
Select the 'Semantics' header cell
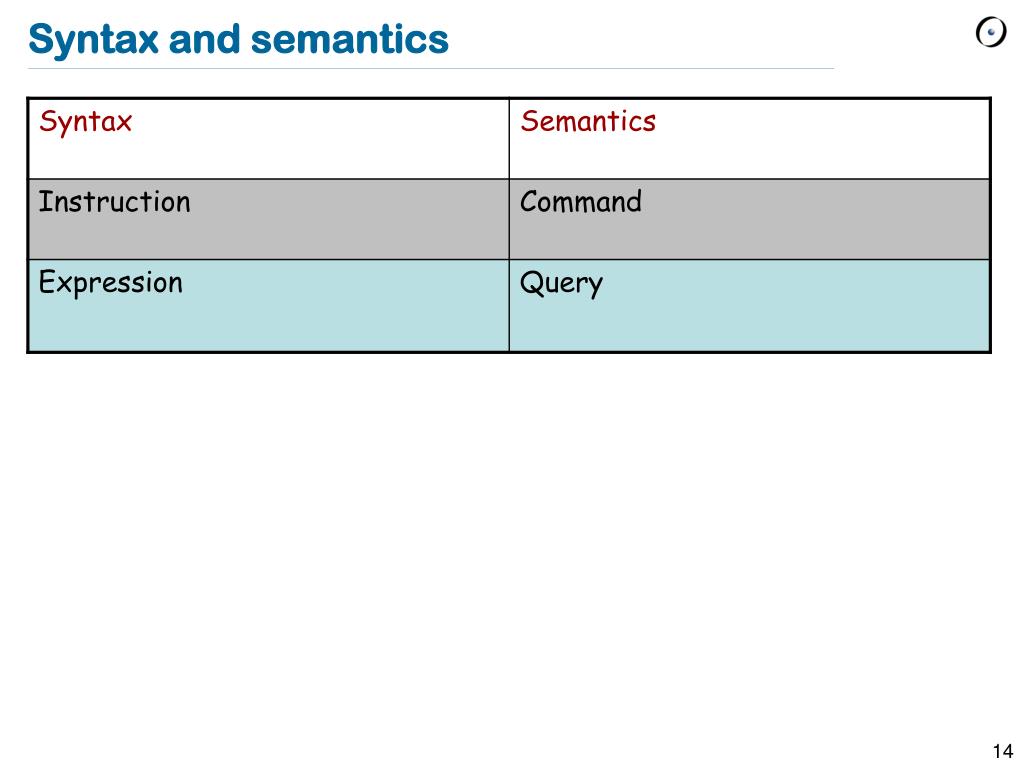click(x=749, y=138)
